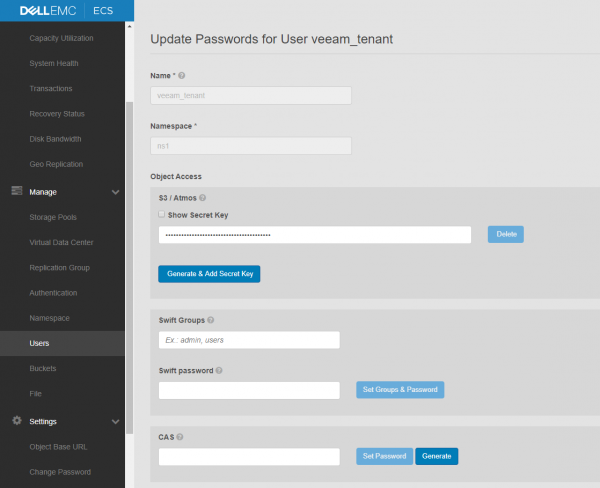
Task: Click the Manage list icon in sidebar
Action: point(15,191)
